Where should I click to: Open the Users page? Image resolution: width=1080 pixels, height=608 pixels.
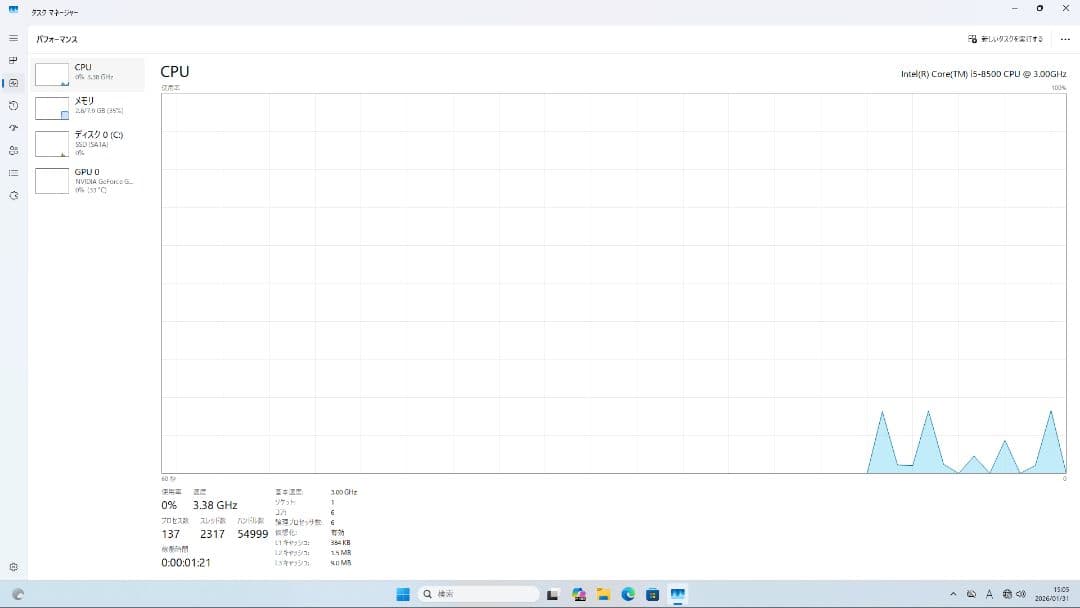click(x=13, y=150)
